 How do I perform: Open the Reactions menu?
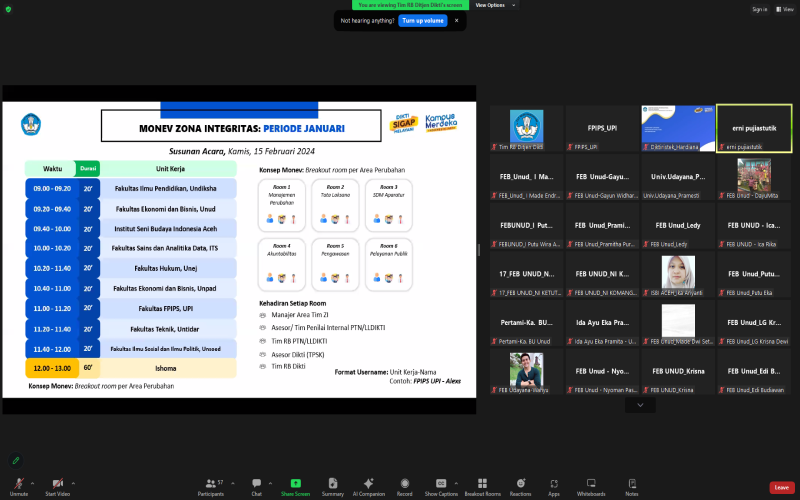[x=520, y=484]
